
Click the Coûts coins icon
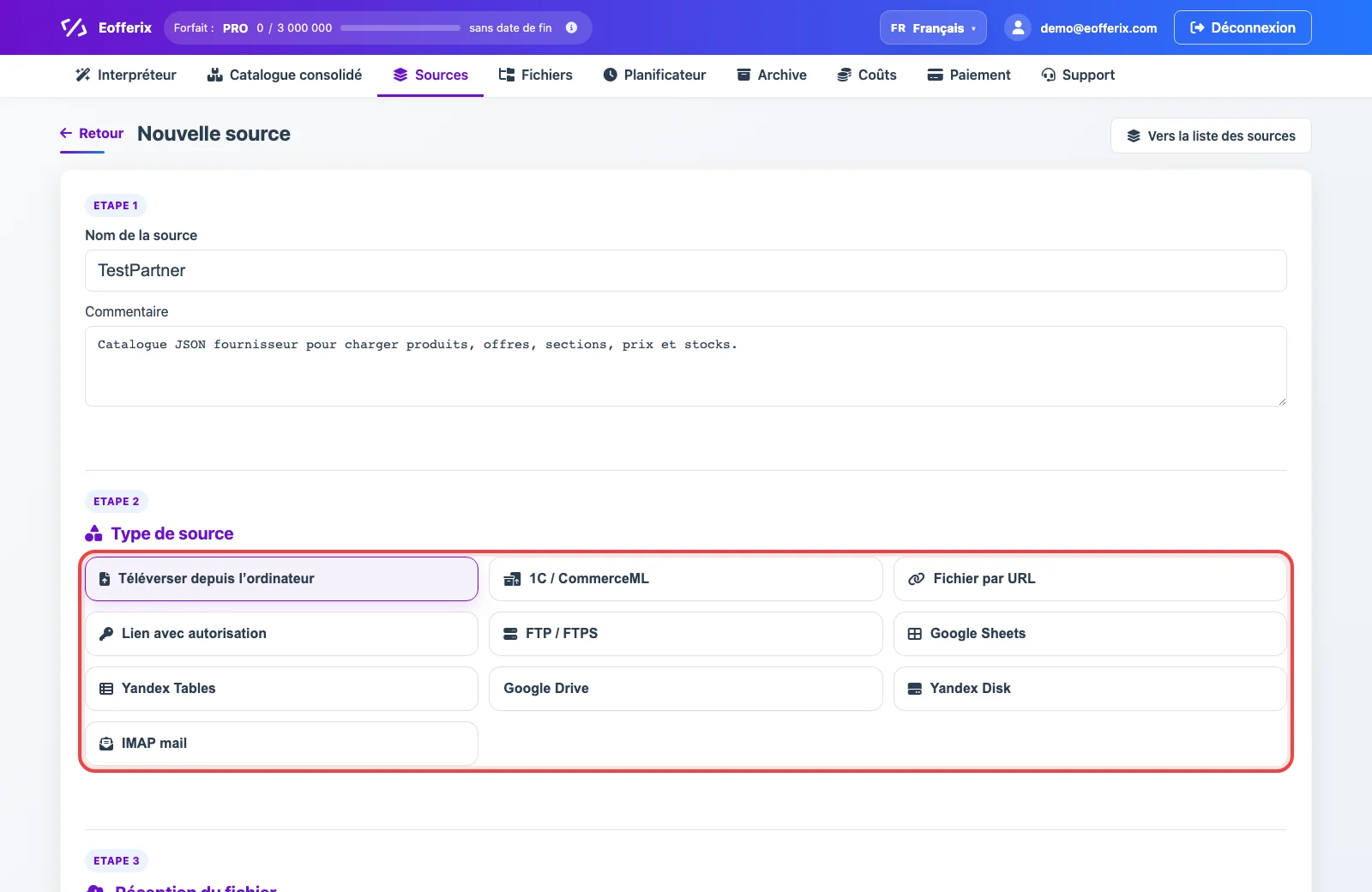[845, 75]
